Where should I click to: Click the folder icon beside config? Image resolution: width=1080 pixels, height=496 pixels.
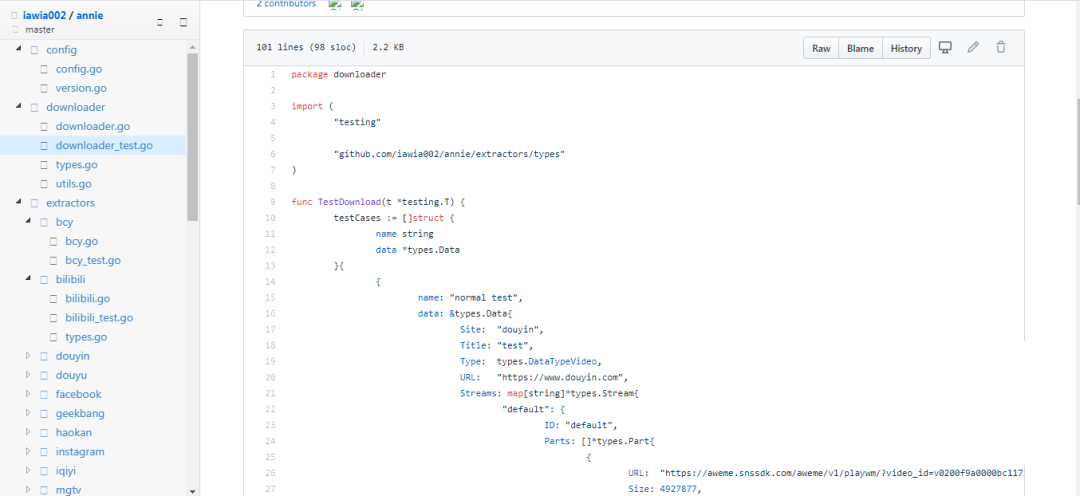[34, 50]
